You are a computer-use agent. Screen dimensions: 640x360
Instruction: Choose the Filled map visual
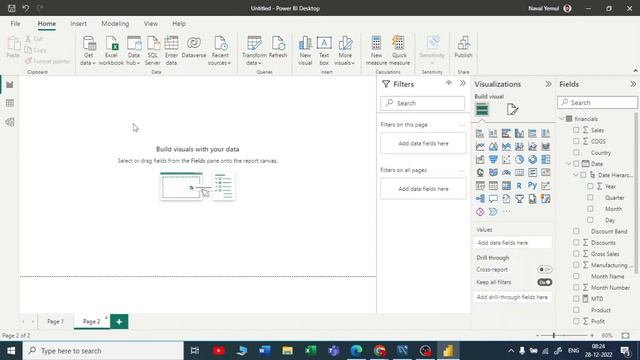(x=493, y=173)
